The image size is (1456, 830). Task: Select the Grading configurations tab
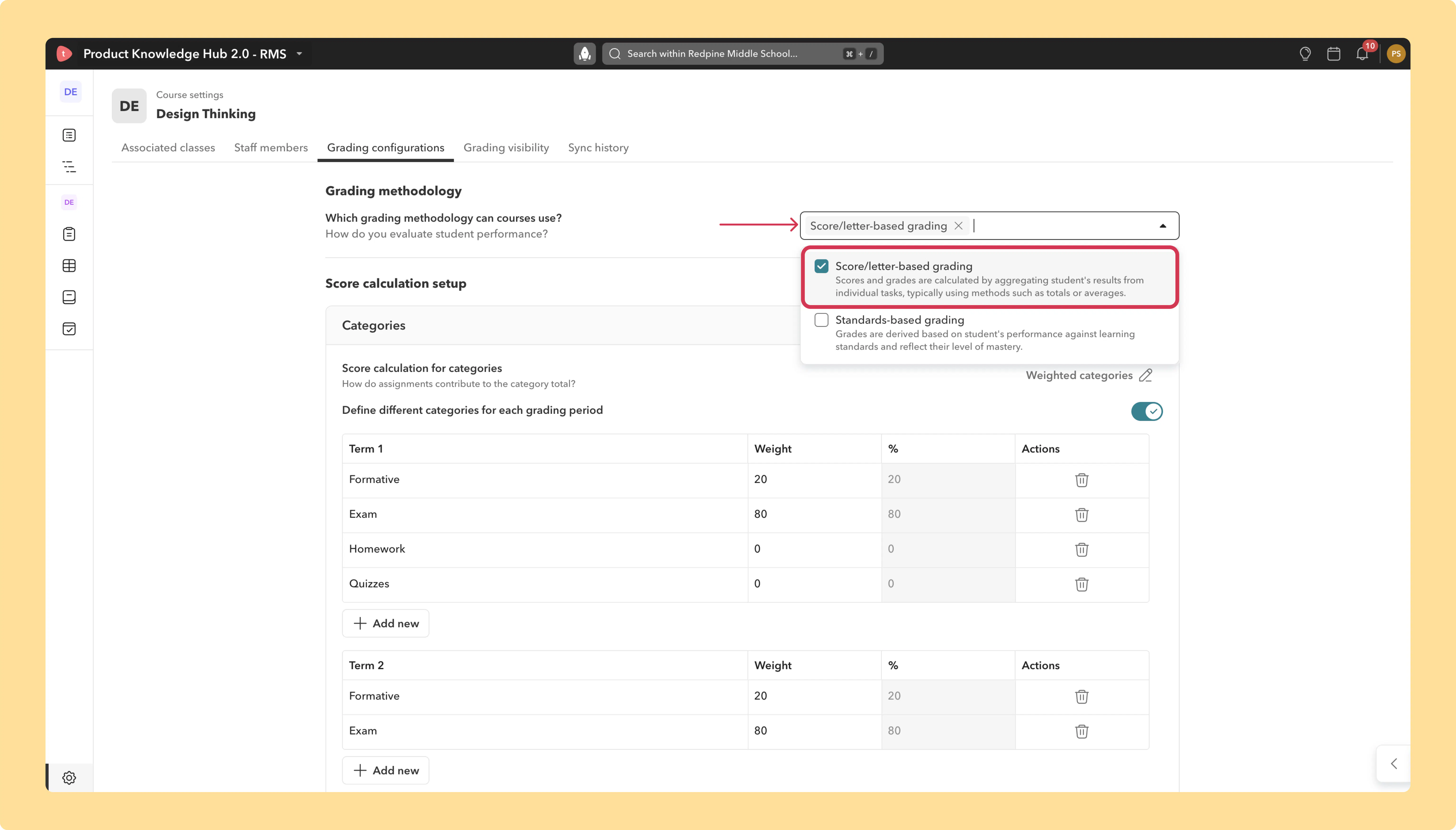(x=386, y=148)
